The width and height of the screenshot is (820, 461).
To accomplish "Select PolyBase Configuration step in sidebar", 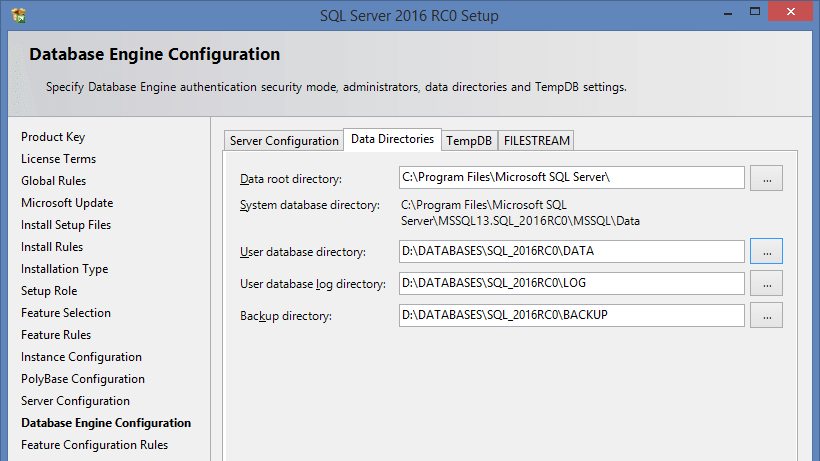I will click(83, 379).
